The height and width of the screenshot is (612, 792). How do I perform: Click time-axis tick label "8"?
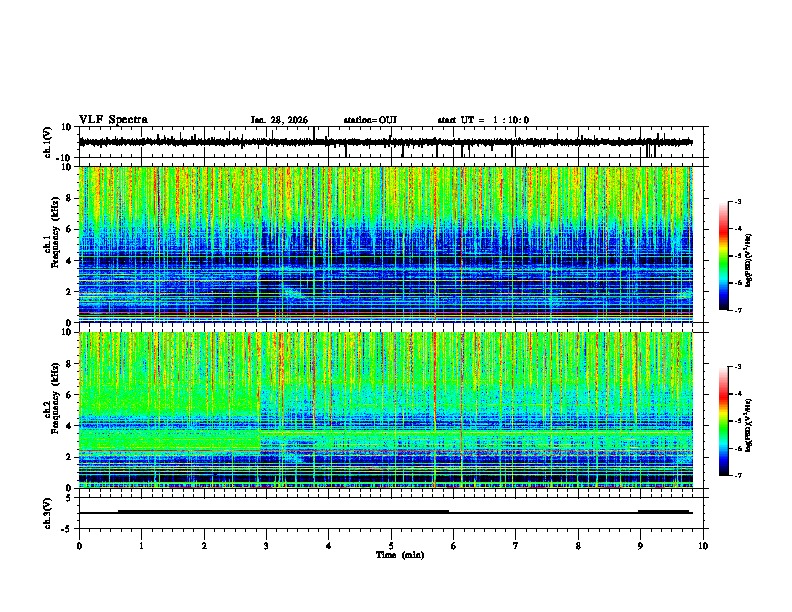pos(578,546)
